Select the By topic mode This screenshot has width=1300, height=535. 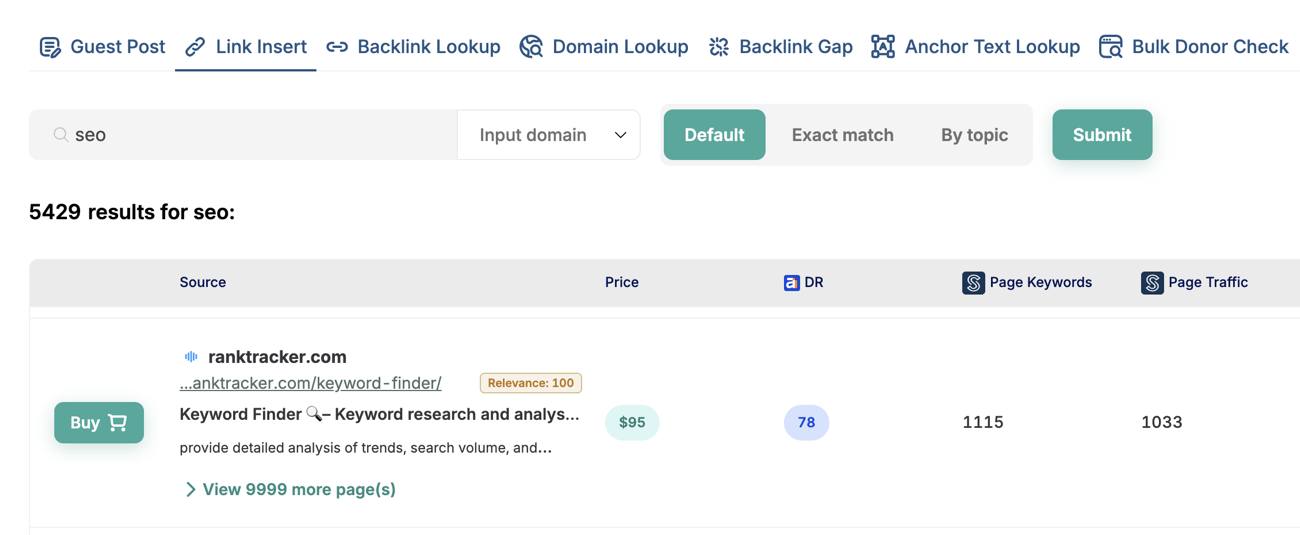click(x=974, y=135)
